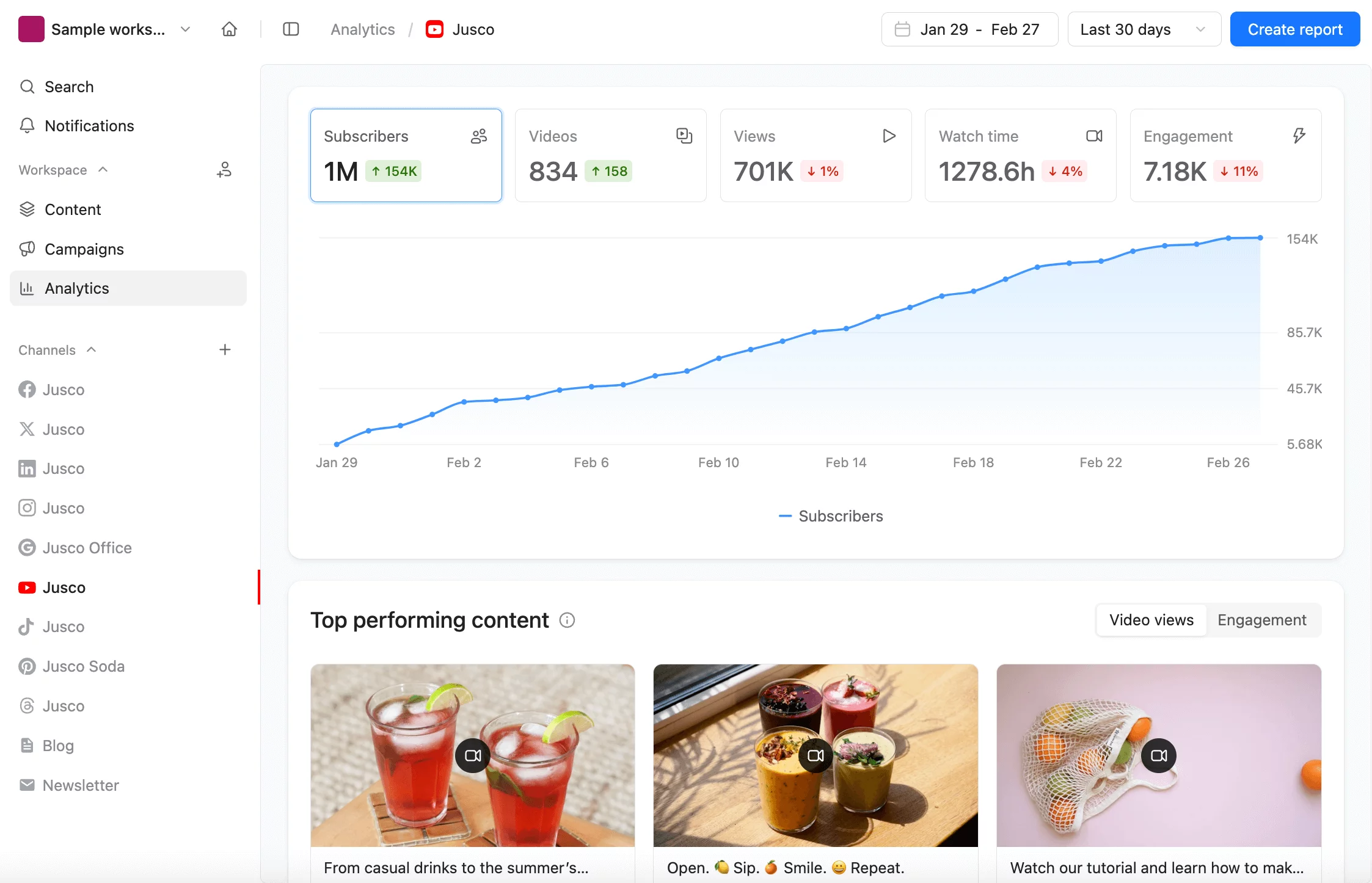Click the Engagement lightning icon

1299,136
